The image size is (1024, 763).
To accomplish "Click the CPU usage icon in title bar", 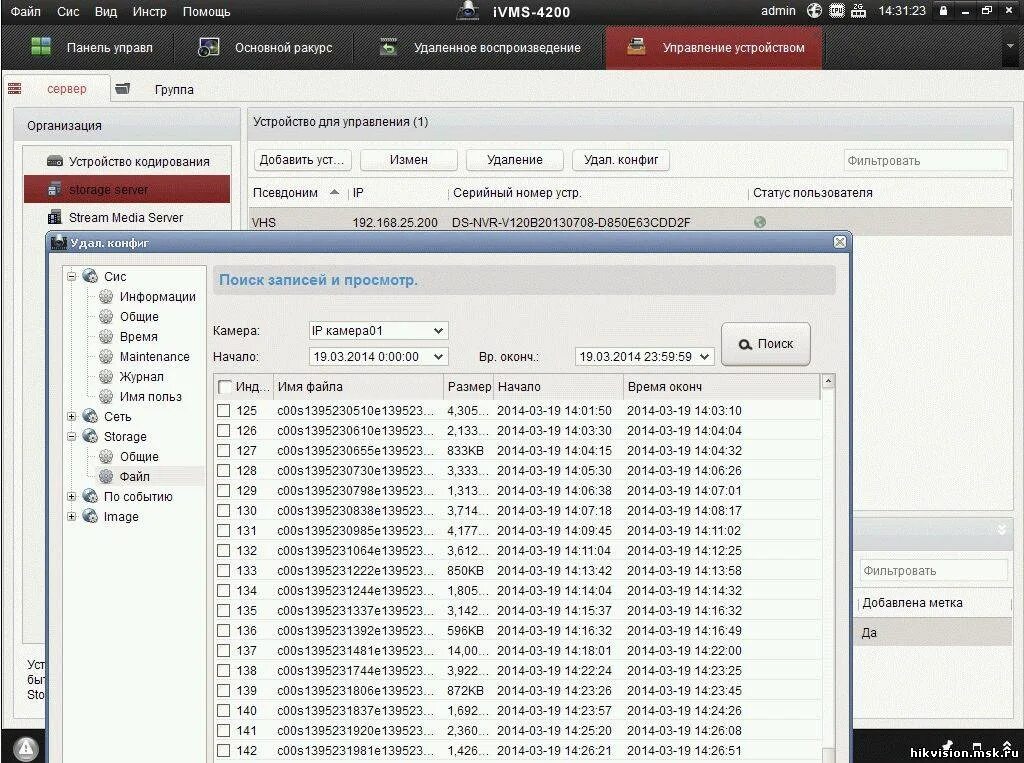I will [x=837, y=10].
